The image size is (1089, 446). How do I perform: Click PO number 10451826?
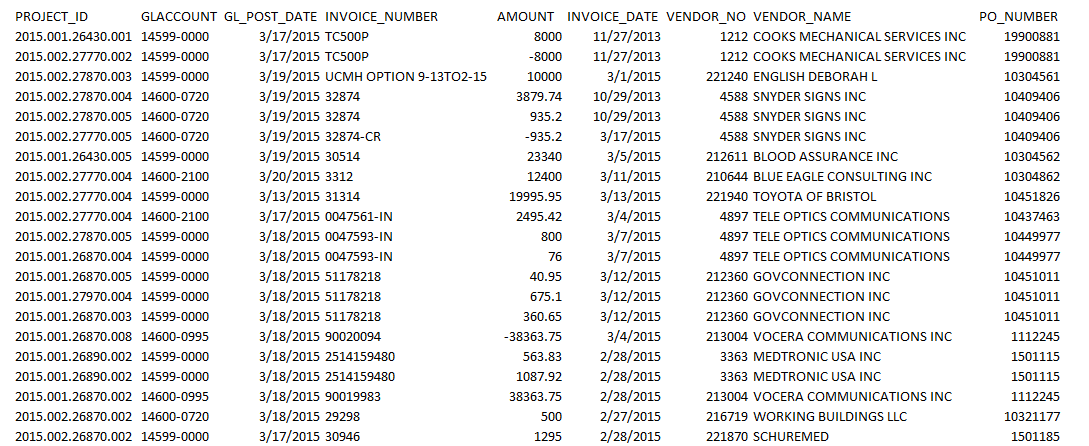pyautogui.click(x=1032, y=197)
